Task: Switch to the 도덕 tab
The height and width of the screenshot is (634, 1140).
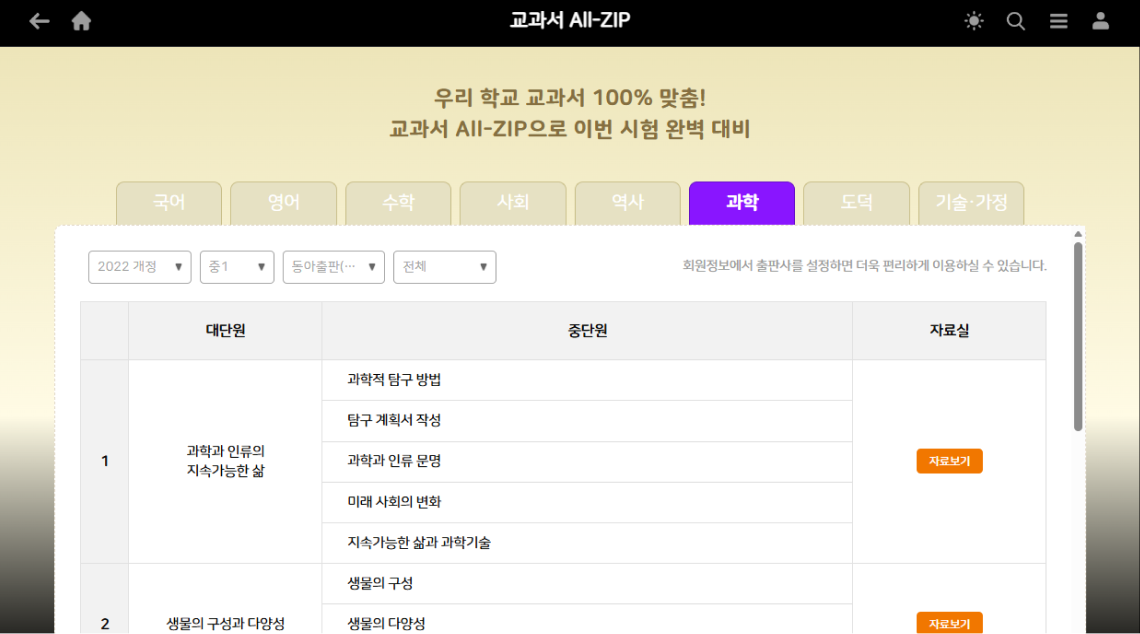Action: pyautogui.click(x=856, y=201)
